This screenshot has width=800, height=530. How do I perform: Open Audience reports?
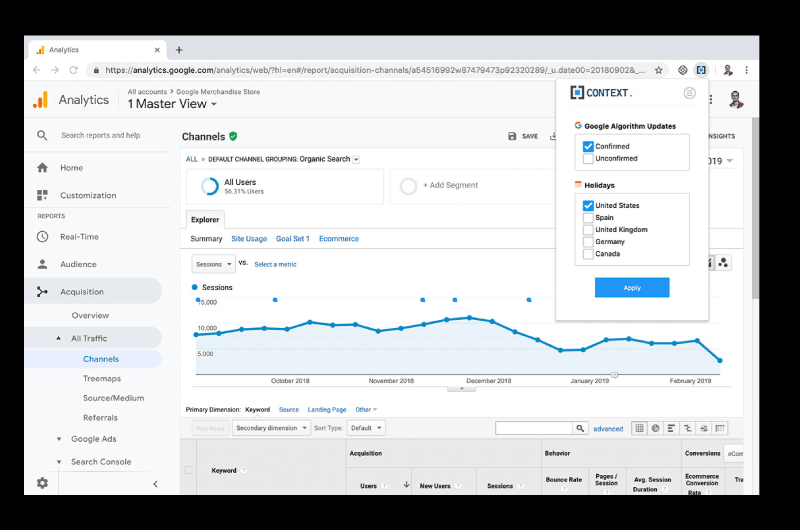78,264
